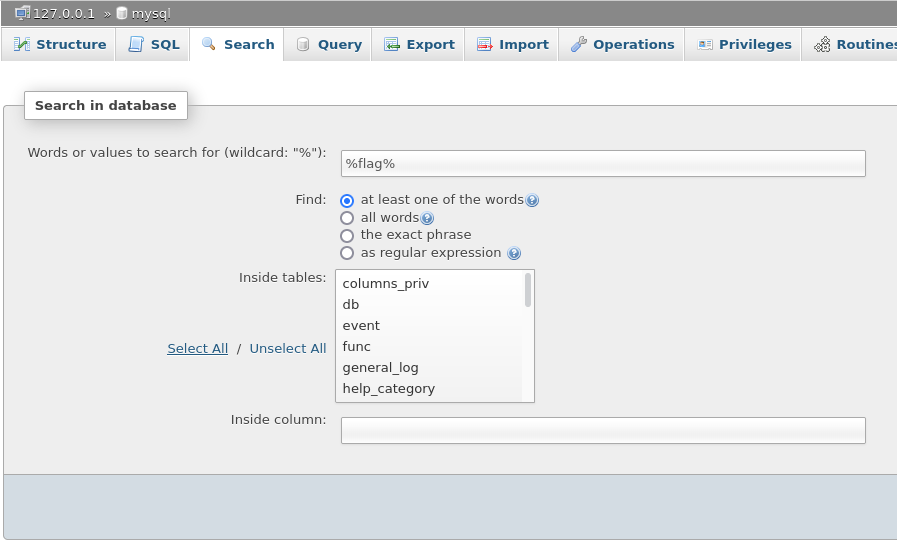897x541 pixels.
Task: Open help for 'at least one of the words'
Action: click(532, 200)
